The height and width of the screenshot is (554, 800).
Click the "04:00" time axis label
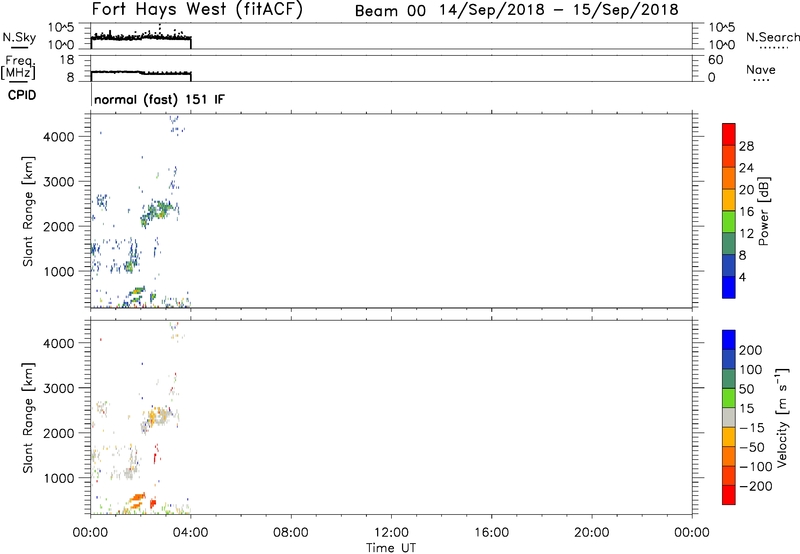tap(190, 533)
